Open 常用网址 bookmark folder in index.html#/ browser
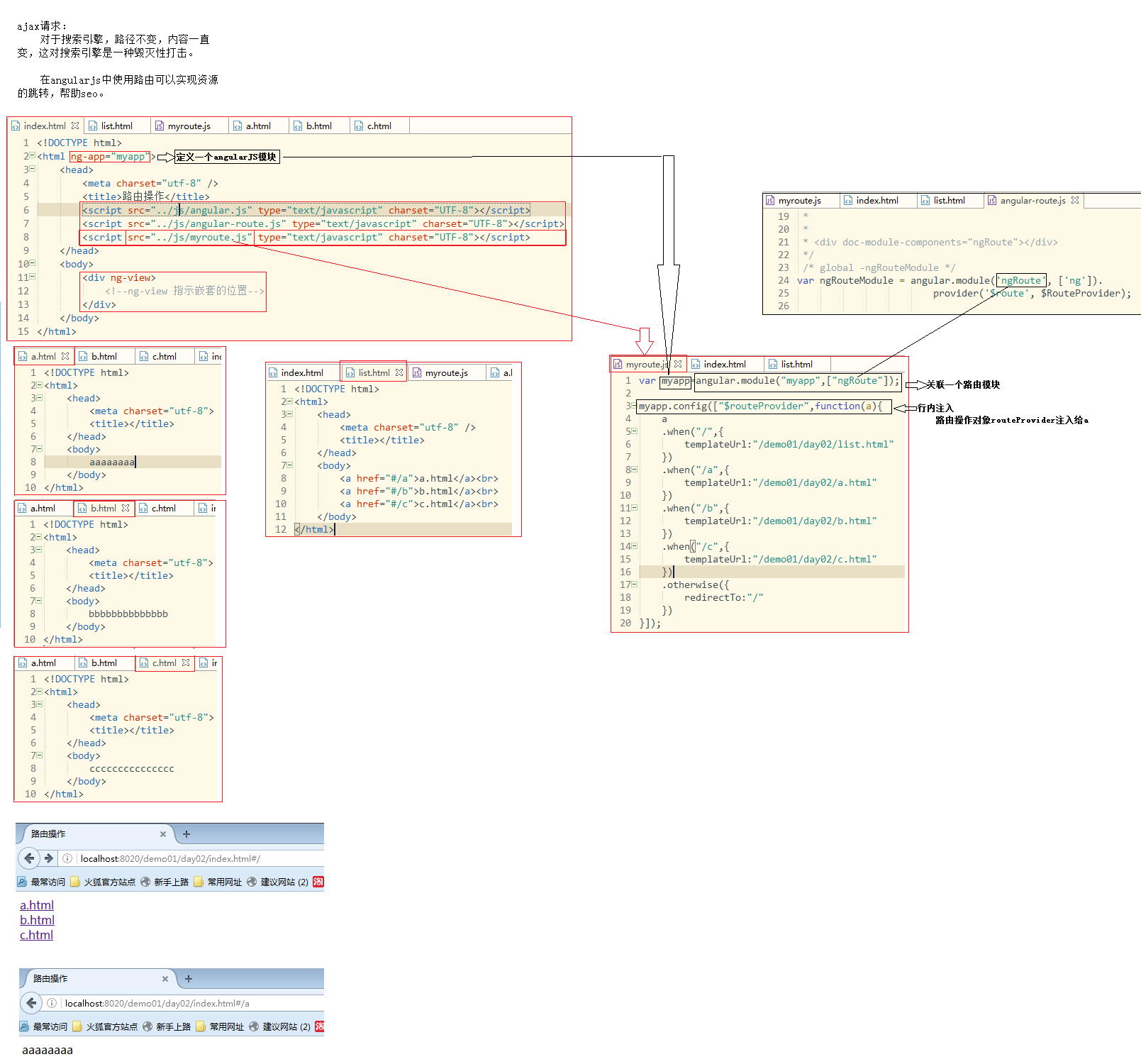Viewport: 1141px width, 1064px height. pyautogui.click(x=218, y=882)
